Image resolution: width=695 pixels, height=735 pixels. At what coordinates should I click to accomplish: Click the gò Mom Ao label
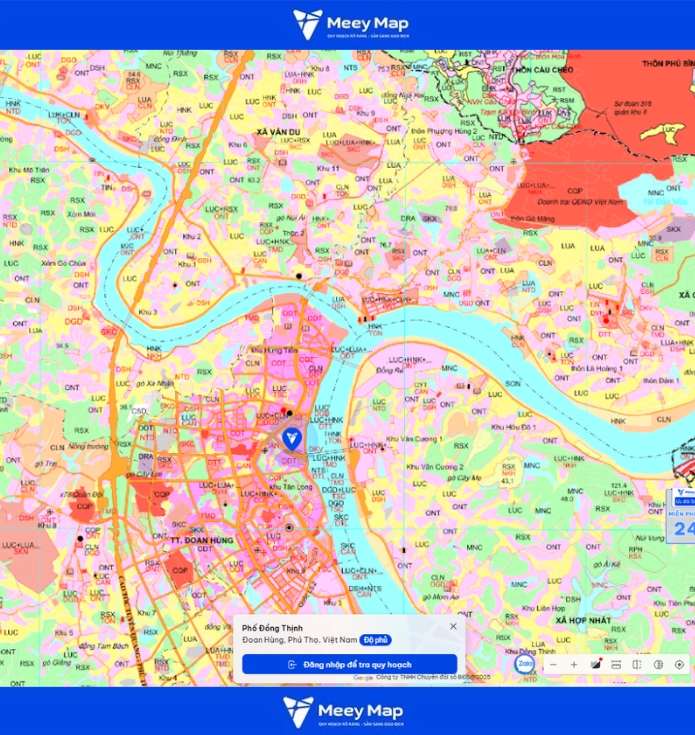[x=441, y=597]
